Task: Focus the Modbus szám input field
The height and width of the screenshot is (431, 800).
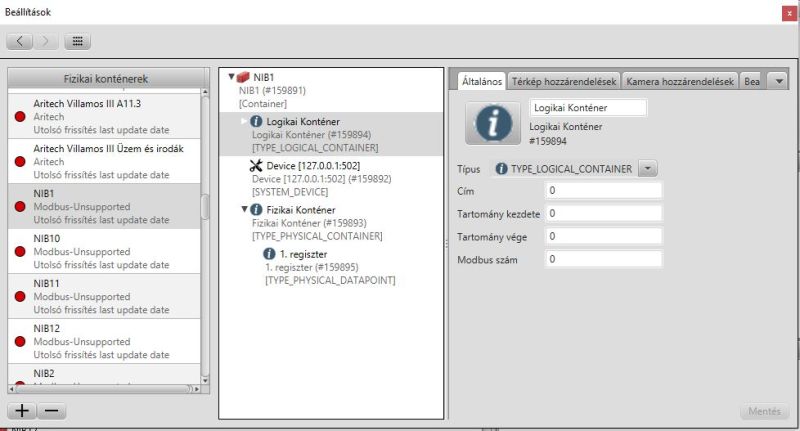Action: click(x=604, y=259)
